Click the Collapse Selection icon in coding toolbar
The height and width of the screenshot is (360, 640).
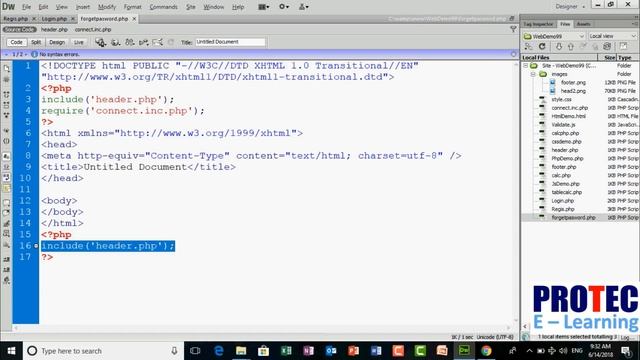[x=7, y=105]
